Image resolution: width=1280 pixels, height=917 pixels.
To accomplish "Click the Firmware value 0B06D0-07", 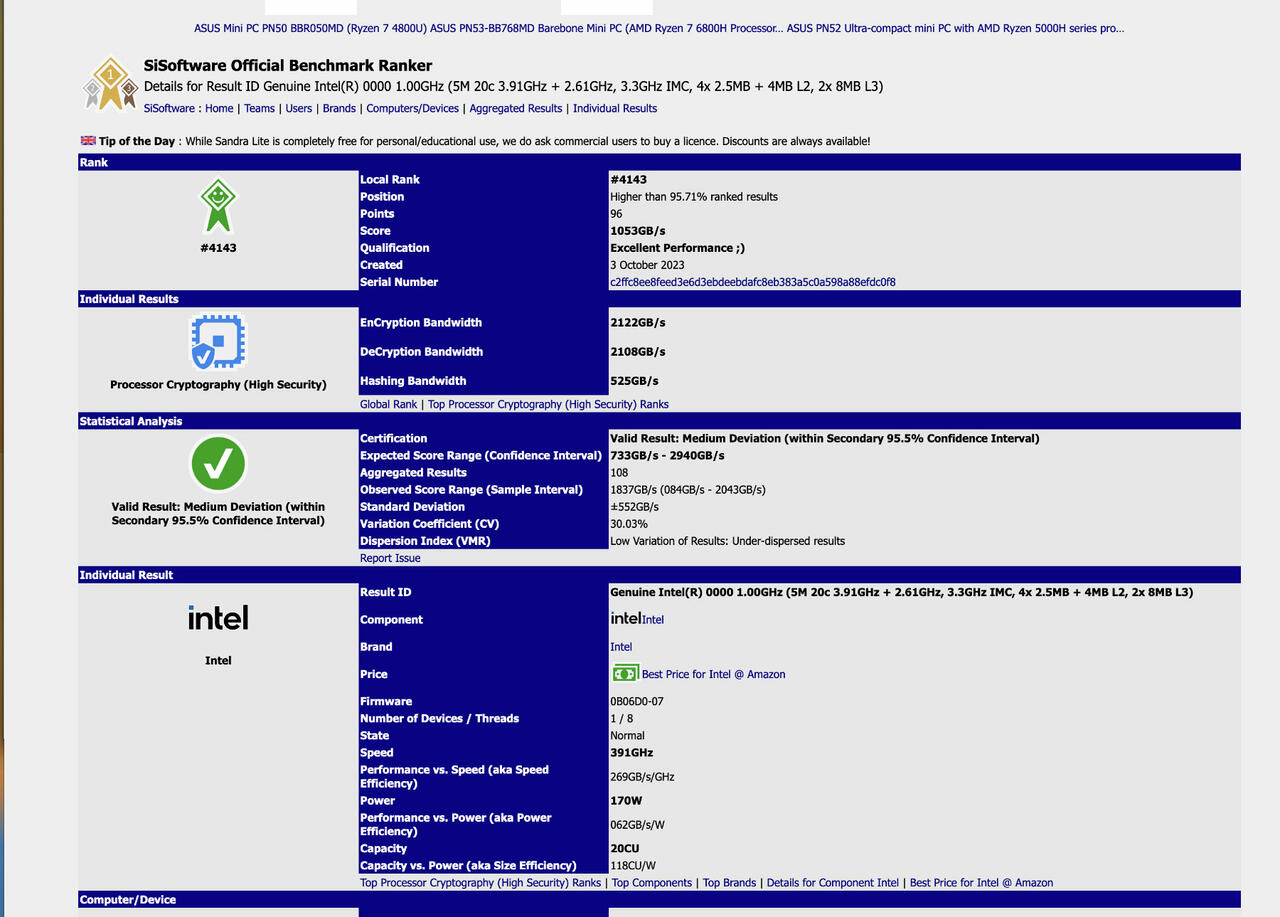I will click(x=637, y=702).
